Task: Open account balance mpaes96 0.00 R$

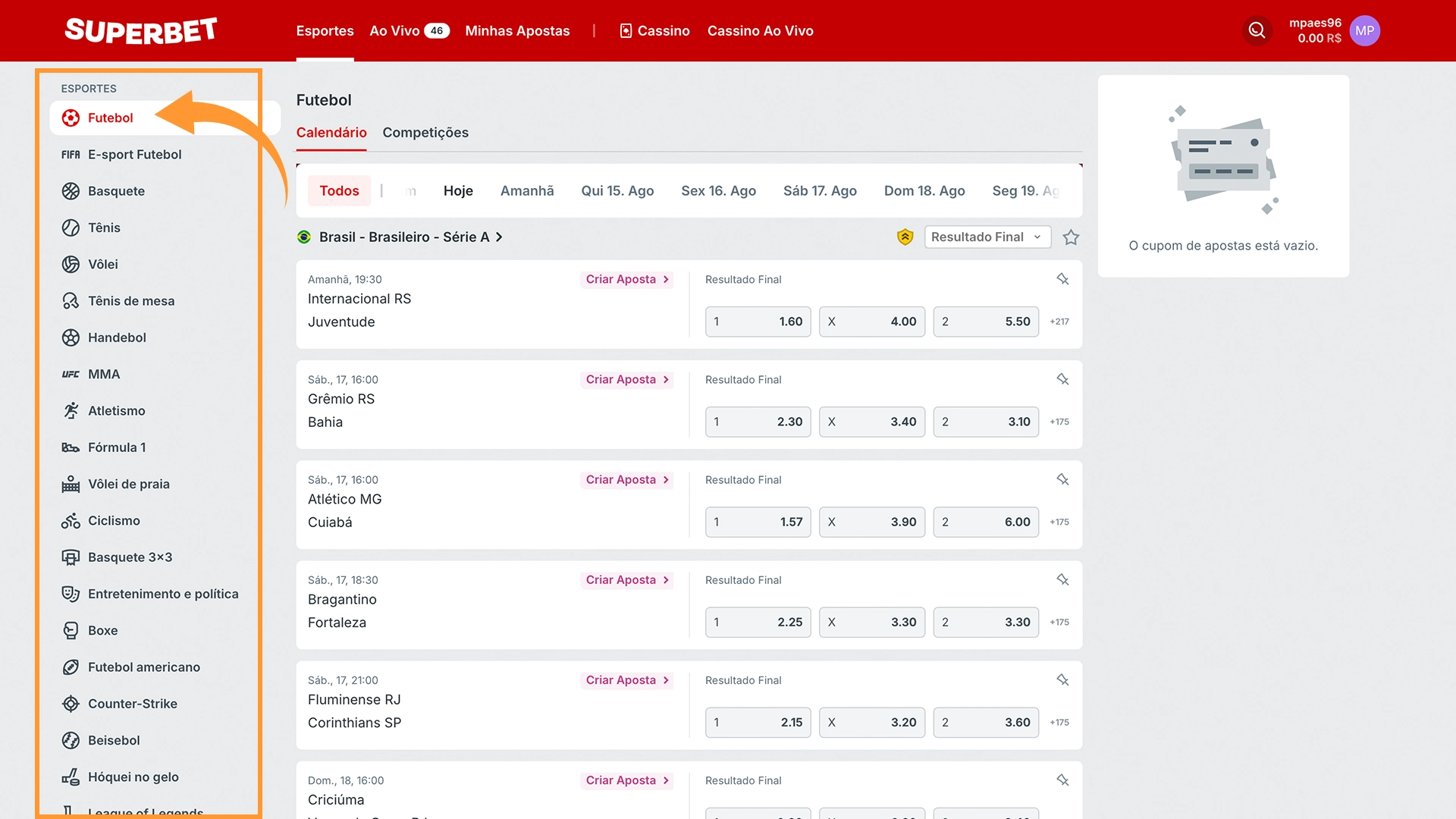Action: coord(1315,30)
